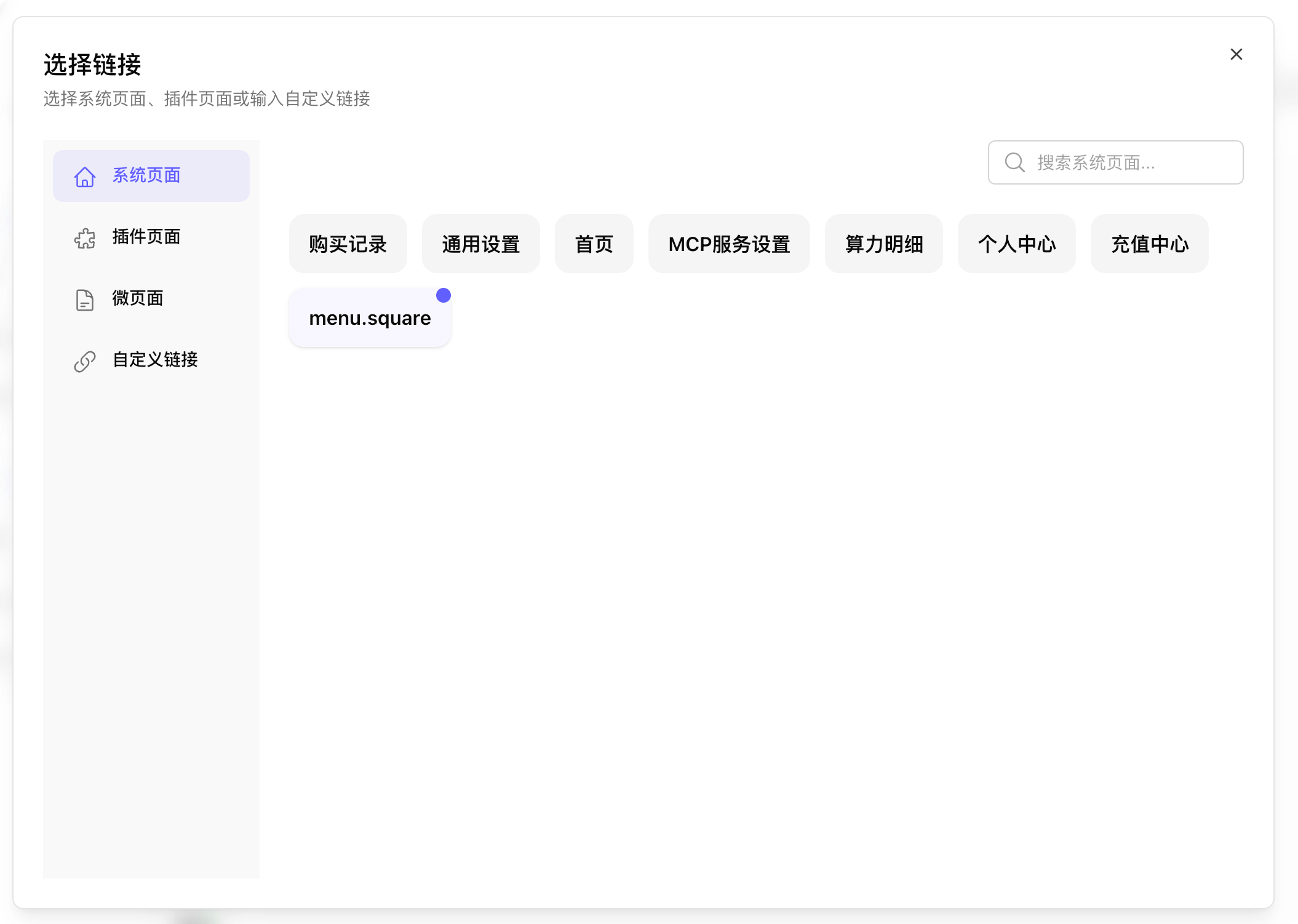Select the 购买记录 page link
The height and width of the screenshot is (924, 1298).
348,244
